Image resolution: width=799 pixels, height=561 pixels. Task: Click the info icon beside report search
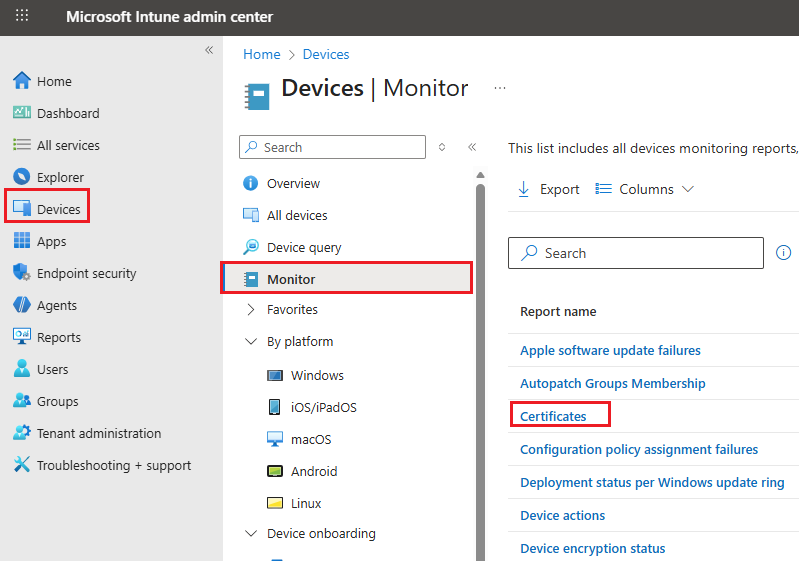pyautogui.click(x=784, y=253)
